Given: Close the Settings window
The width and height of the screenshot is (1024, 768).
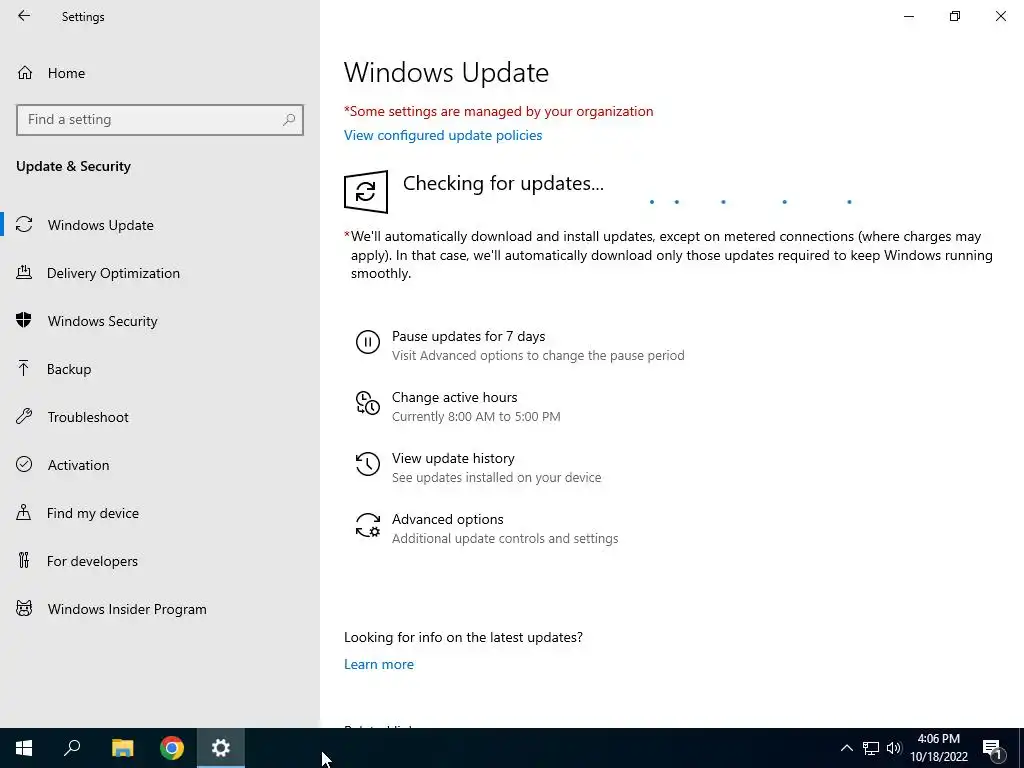Looking at the screenshot, I should pyautogui.click(x=1000, y=16).
